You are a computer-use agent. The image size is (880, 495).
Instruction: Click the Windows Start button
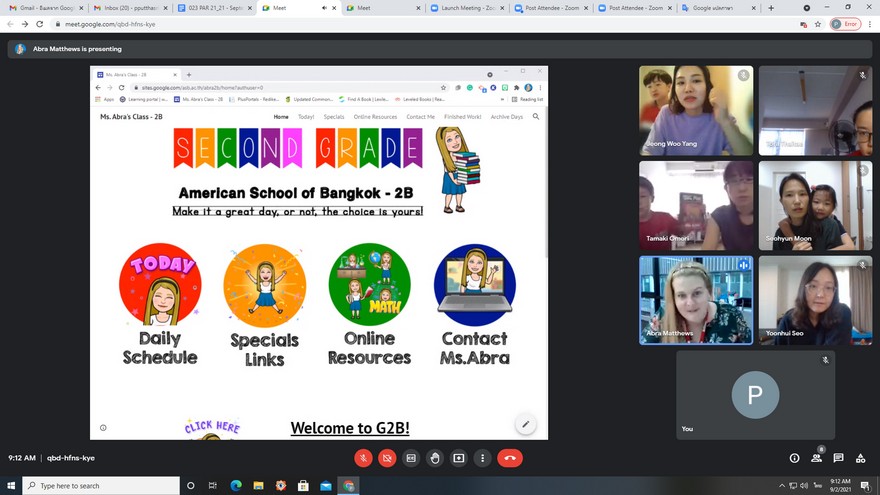pyautogui.click(x=11, y=485)
